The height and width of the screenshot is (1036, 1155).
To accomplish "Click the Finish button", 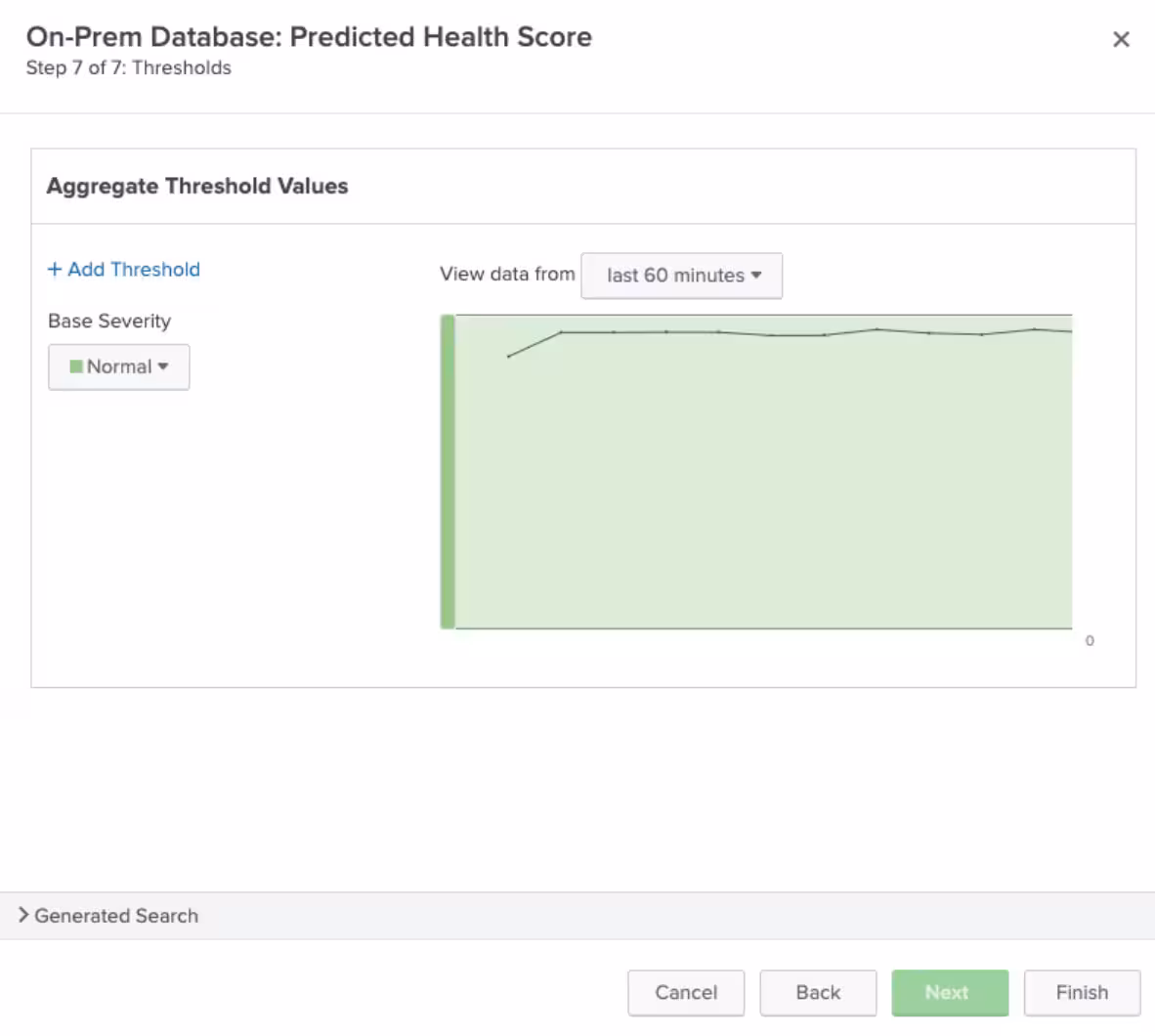I will click(1082, 992).
